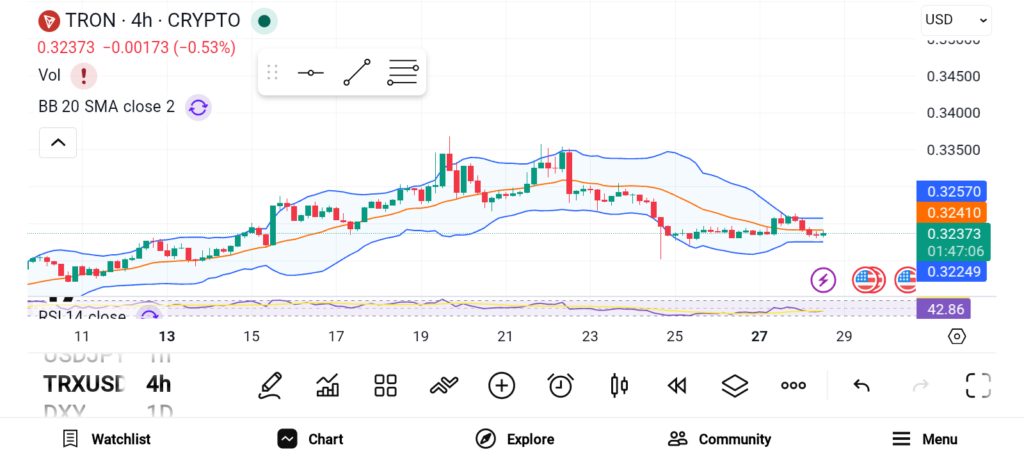This screenshot has width=1024, height=461.
Task: Open the drawing tools pencil icon
Action: pyautogui.click(x=269, y=385)
